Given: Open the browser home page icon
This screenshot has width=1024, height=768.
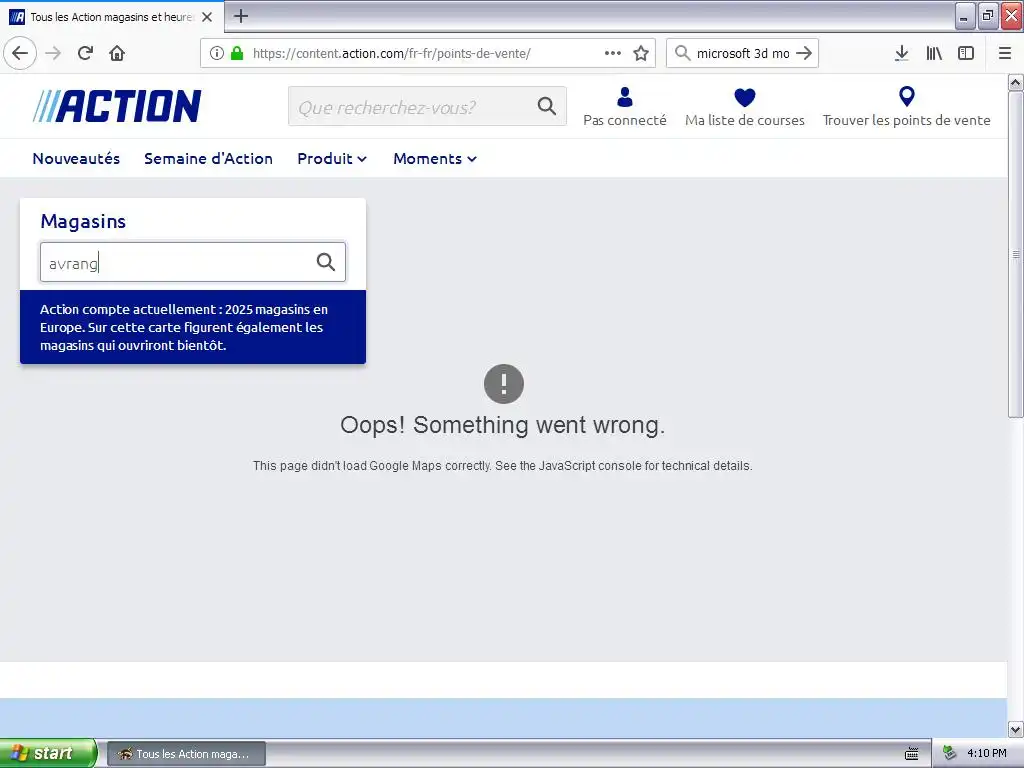Looking at the screenshot, I should 117,53.
